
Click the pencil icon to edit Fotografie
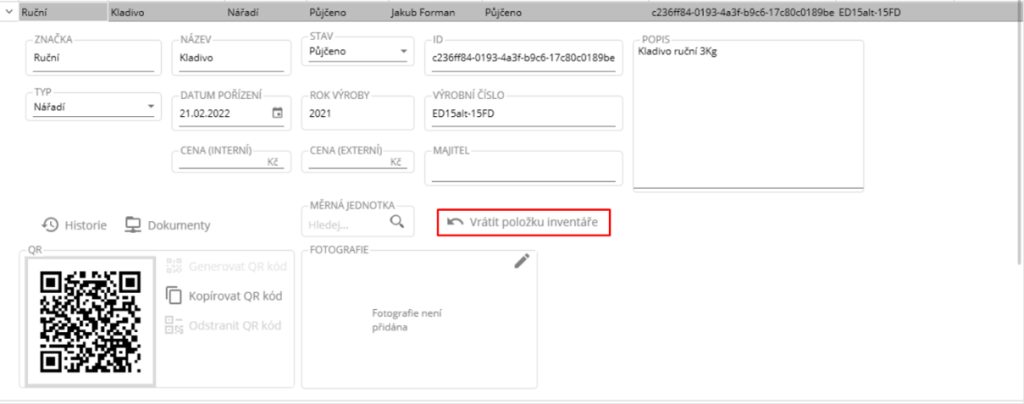(x=521, y=261)
